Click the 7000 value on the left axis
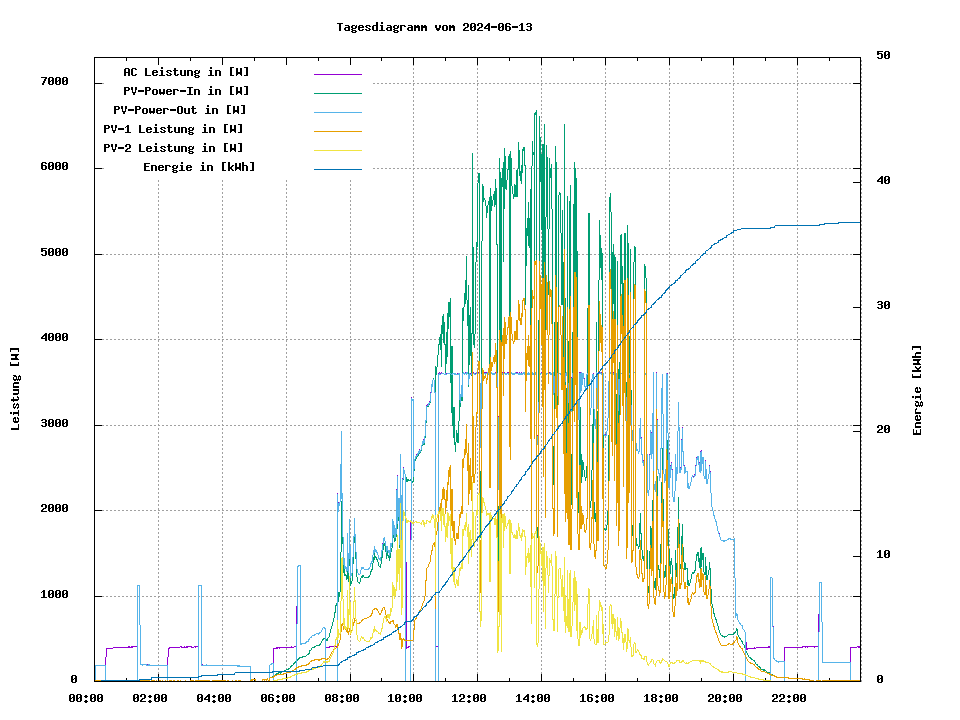 click(53, 81)
